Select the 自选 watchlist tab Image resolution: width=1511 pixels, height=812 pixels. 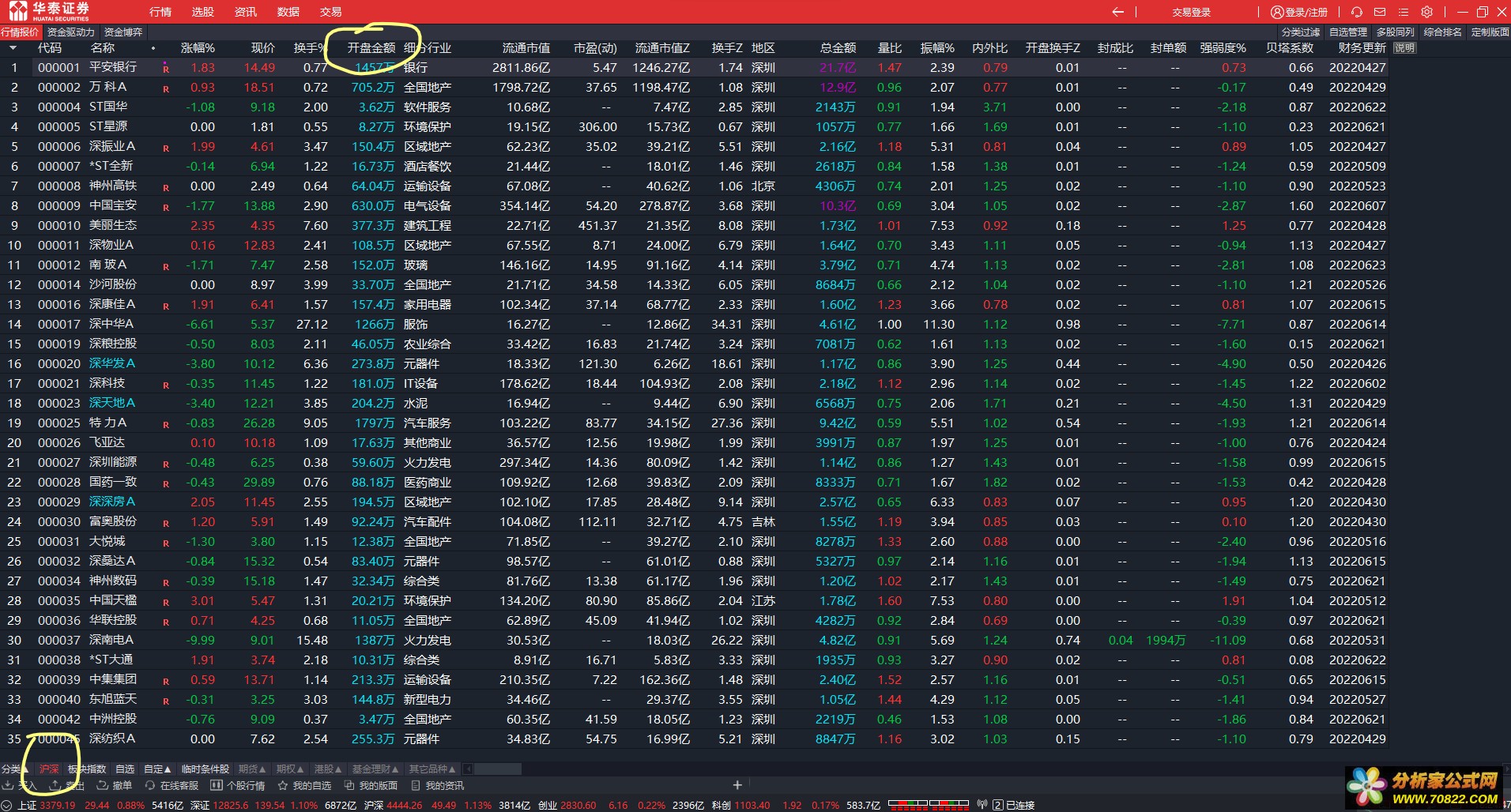[x=125, y=769]
